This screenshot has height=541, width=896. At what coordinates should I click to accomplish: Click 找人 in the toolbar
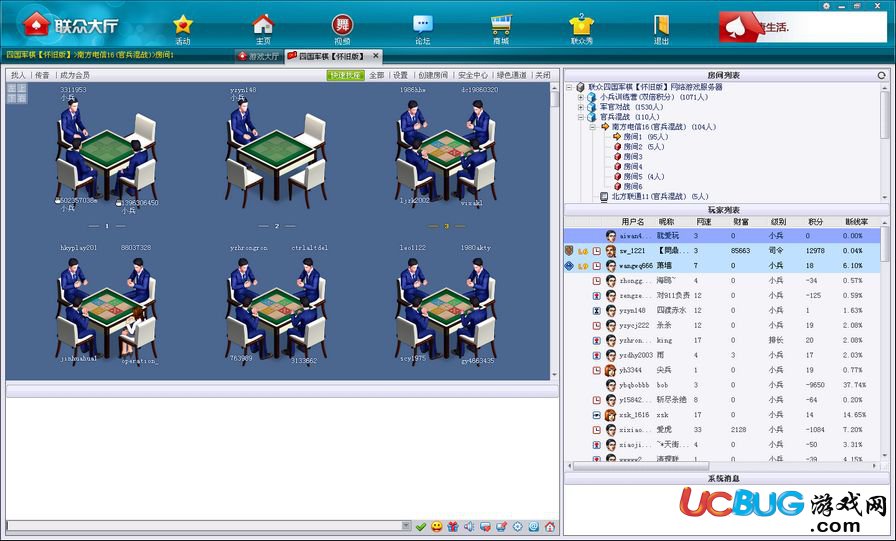[x=18, y=75]
